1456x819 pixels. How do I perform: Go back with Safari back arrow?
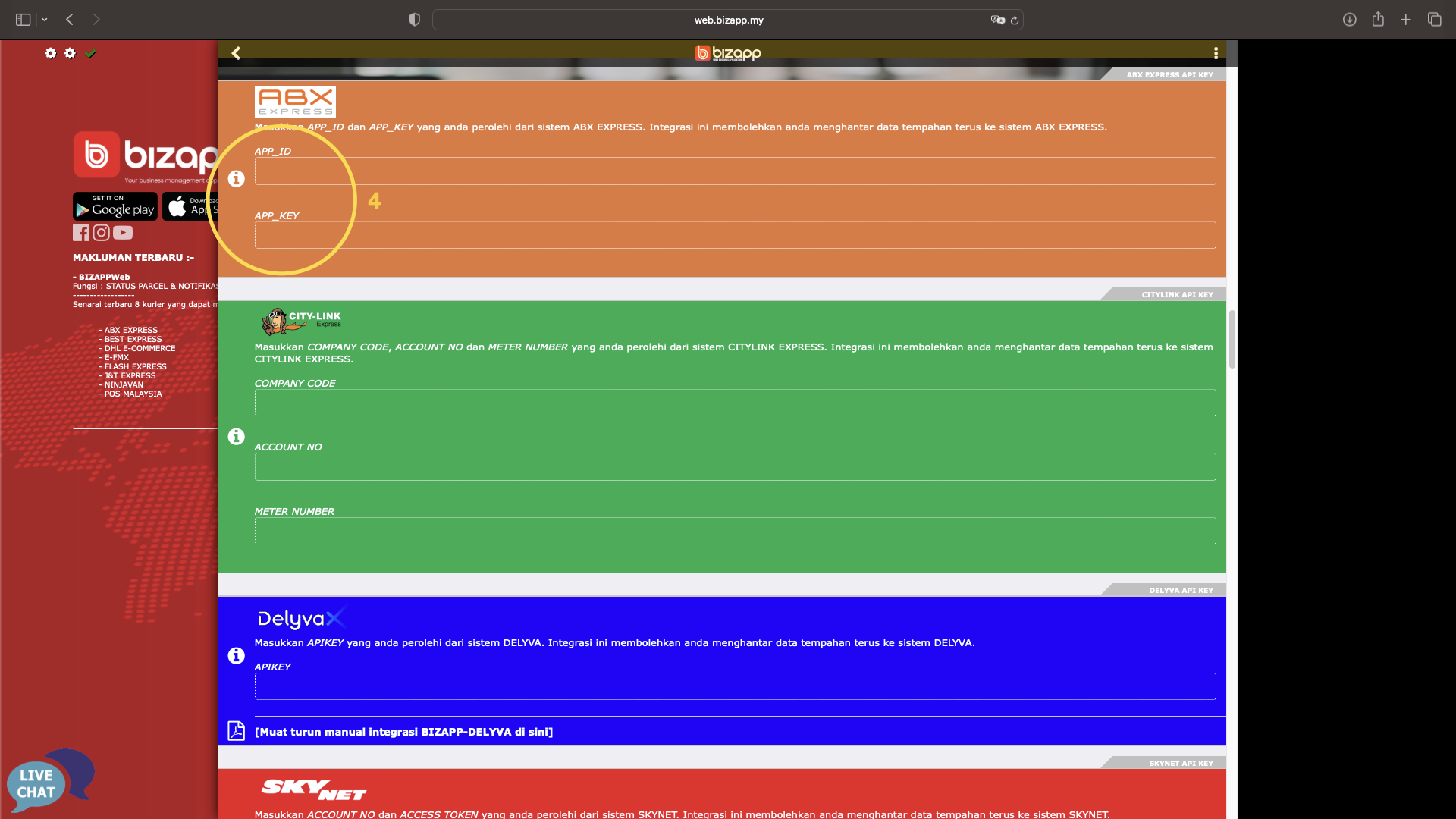coord(70,20)
